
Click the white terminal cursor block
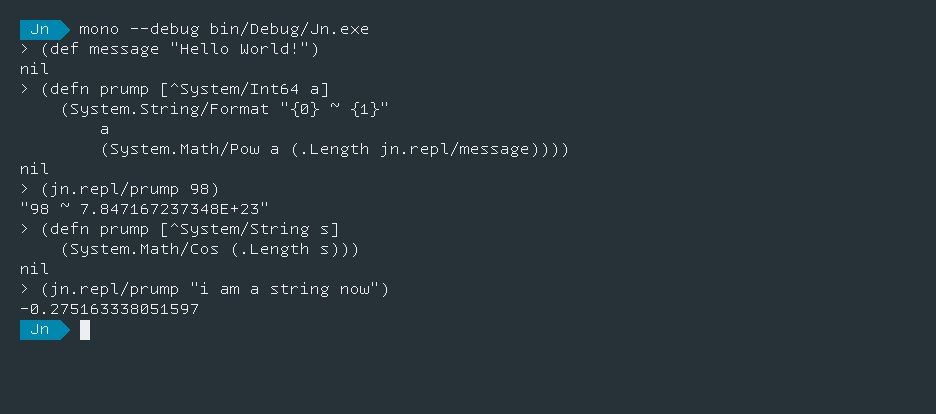point(85,330)
